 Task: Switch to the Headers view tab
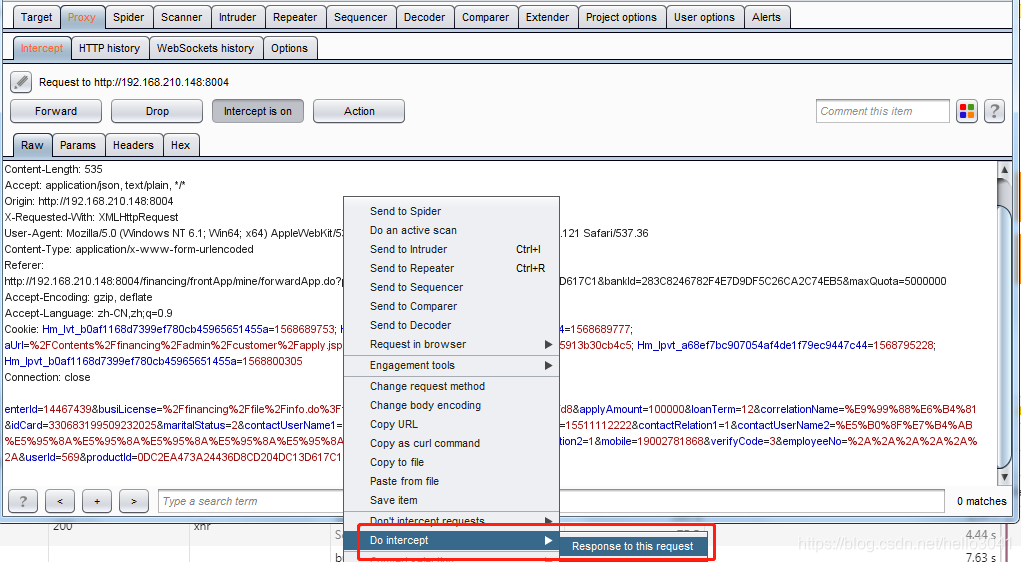(x=133, y=145)
